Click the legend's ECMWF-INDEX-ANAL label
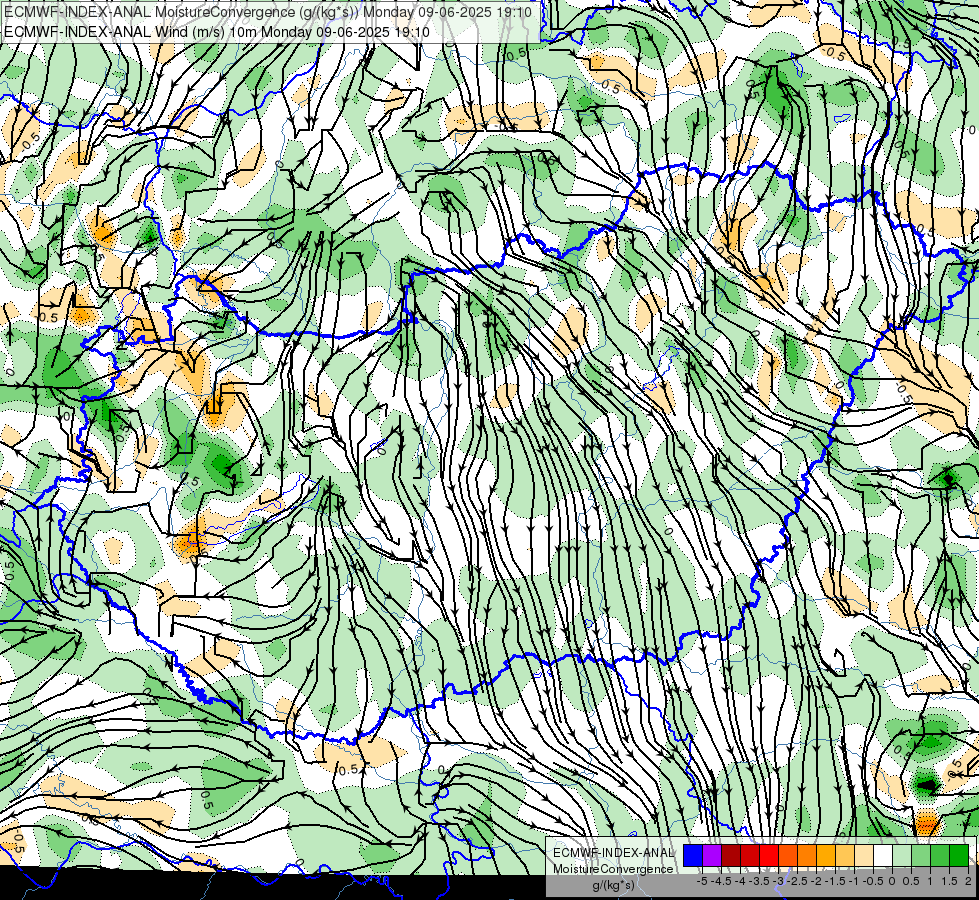 click(613, 853)
